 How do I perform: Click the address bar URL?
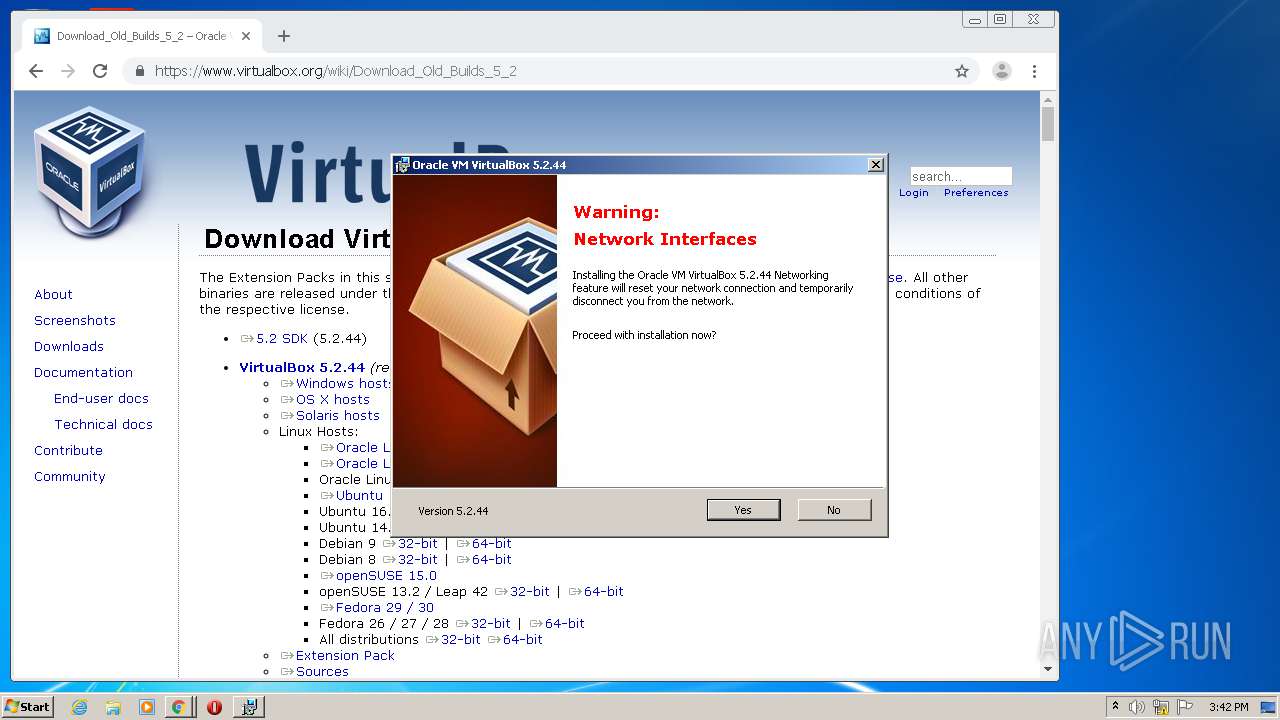tap(336, 71)
